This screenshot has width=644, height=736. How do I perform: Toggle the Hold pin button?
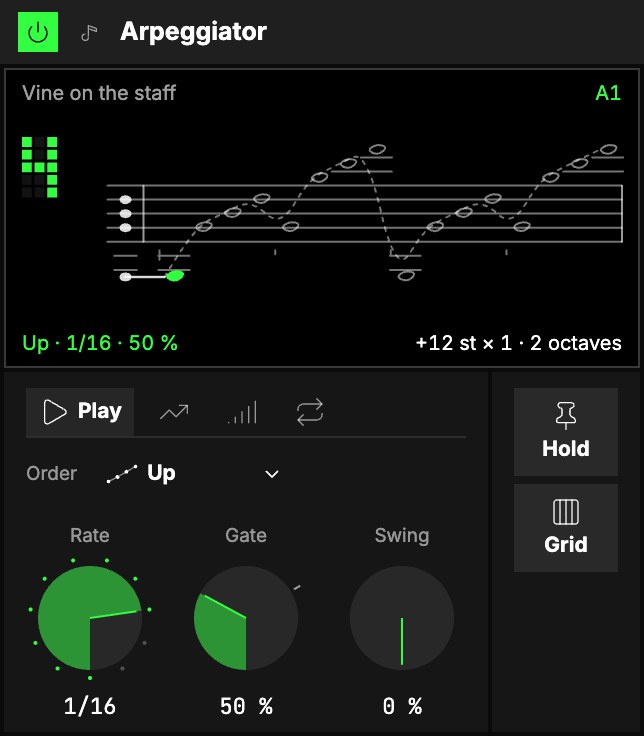(566, 431)
